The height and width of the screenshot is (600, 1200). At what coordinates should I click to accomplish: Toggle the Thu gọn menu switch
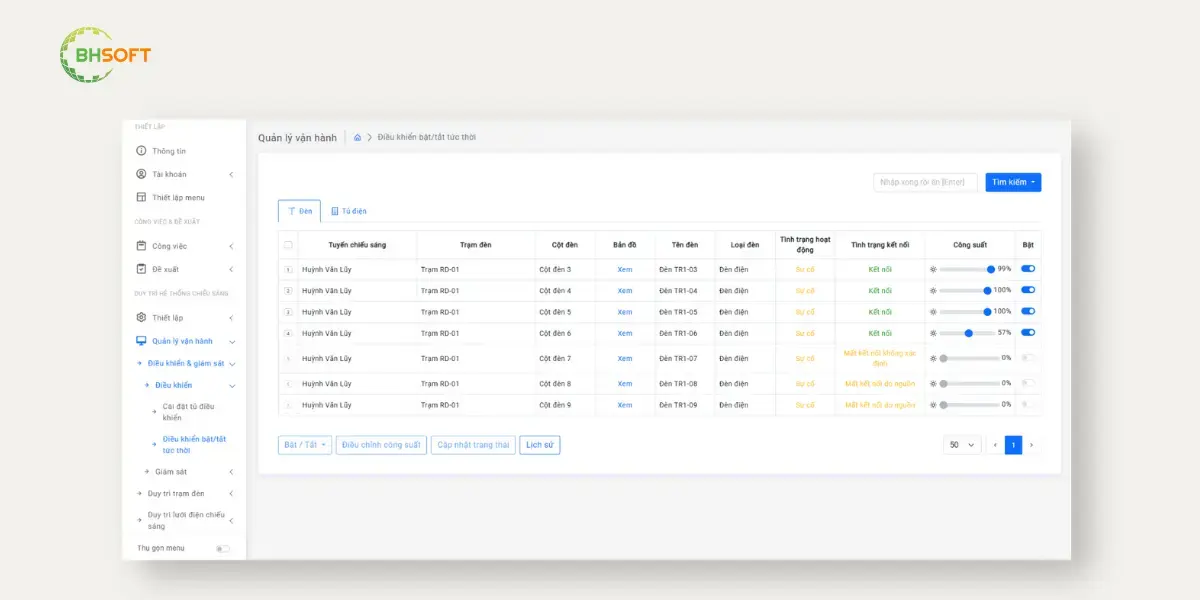[222, 548]
